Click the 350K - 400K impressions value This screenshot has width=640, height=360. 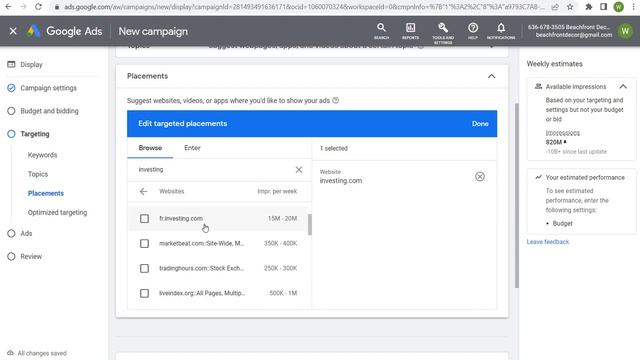(280, 243)
